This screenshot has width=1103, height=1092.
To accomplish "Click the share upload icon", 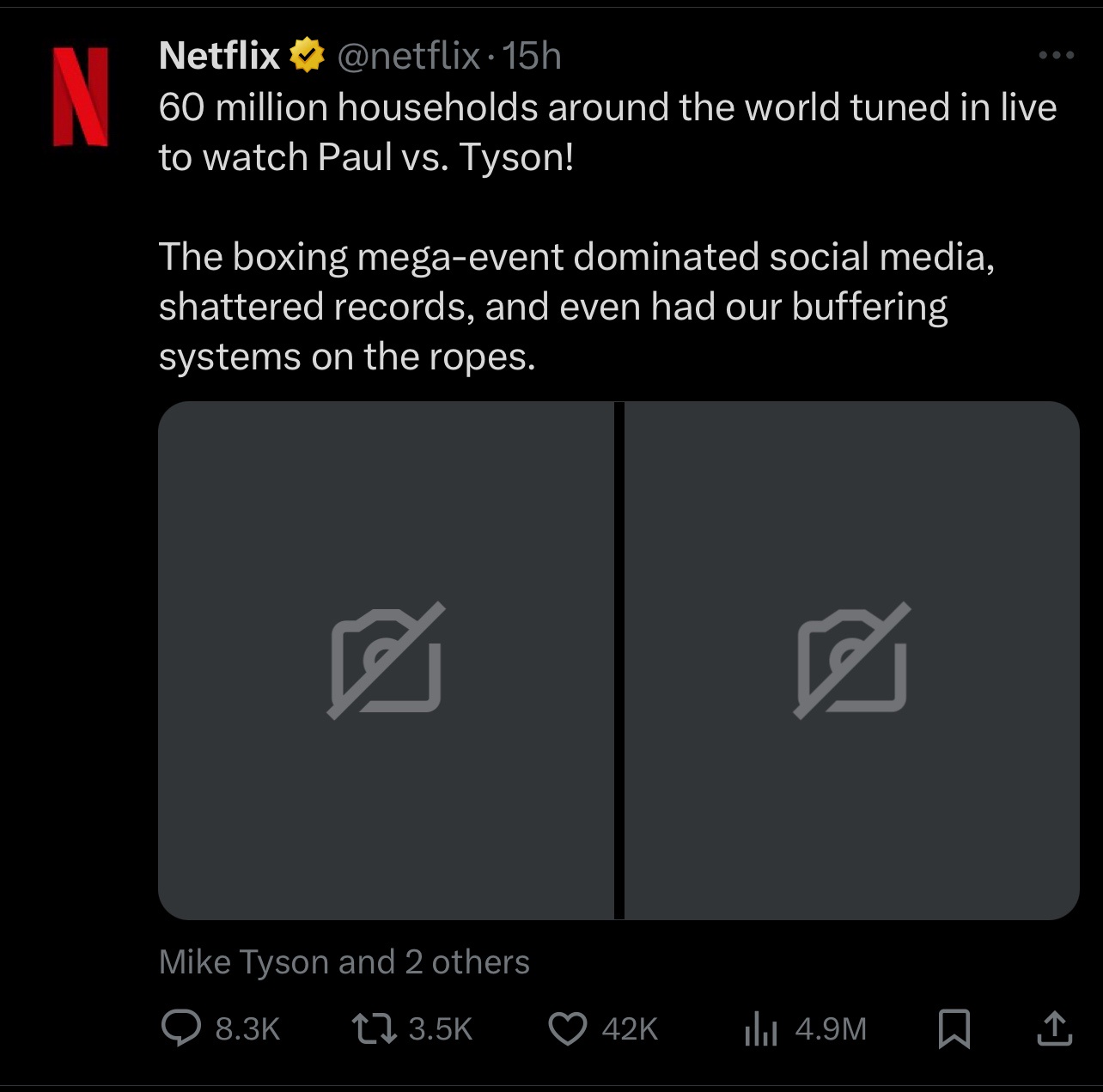I will [1054, 1028].
